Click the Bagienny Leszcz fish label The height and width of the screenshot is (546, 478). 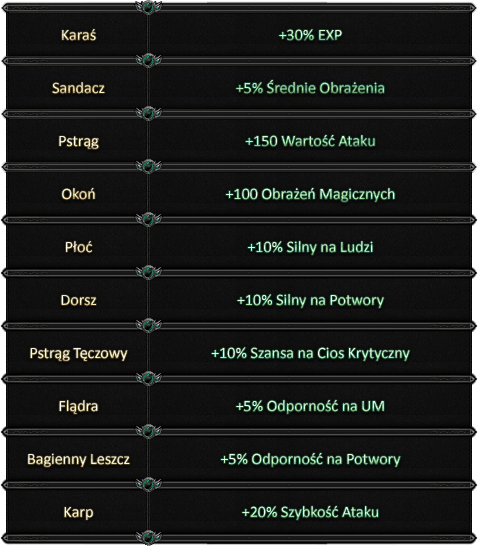pyautogui.click(x=78, y=459)
